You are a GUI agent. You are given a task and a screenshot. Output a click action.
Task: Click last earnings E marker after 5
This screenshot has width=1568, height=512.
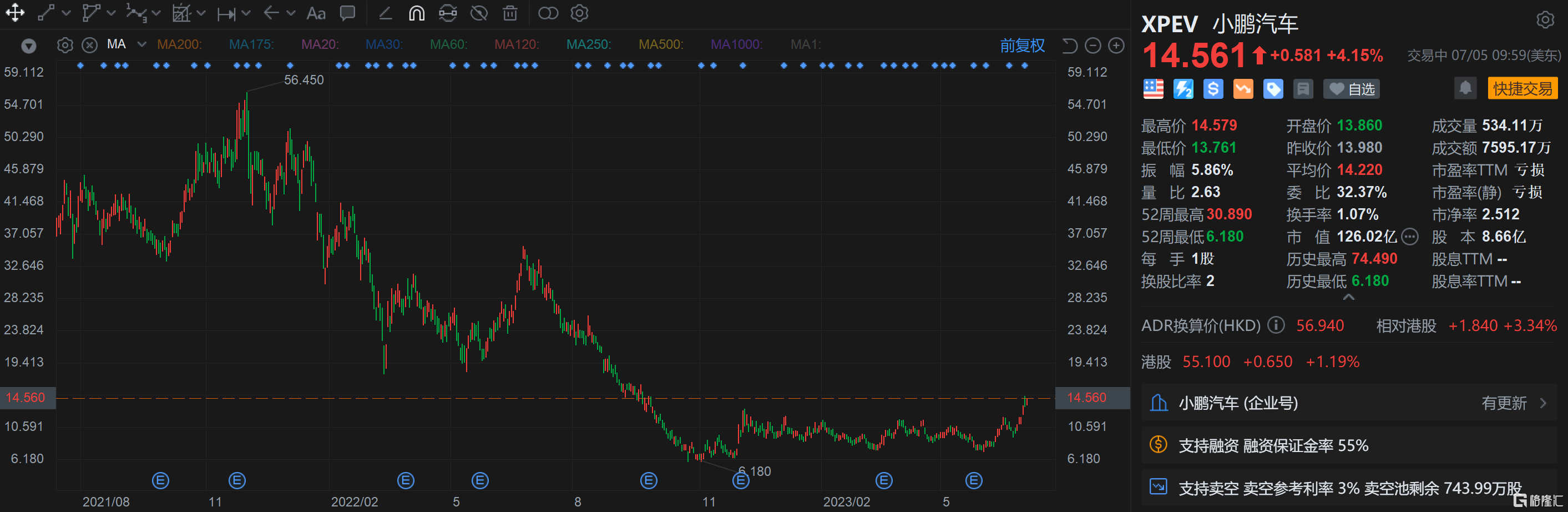(974, 480)
